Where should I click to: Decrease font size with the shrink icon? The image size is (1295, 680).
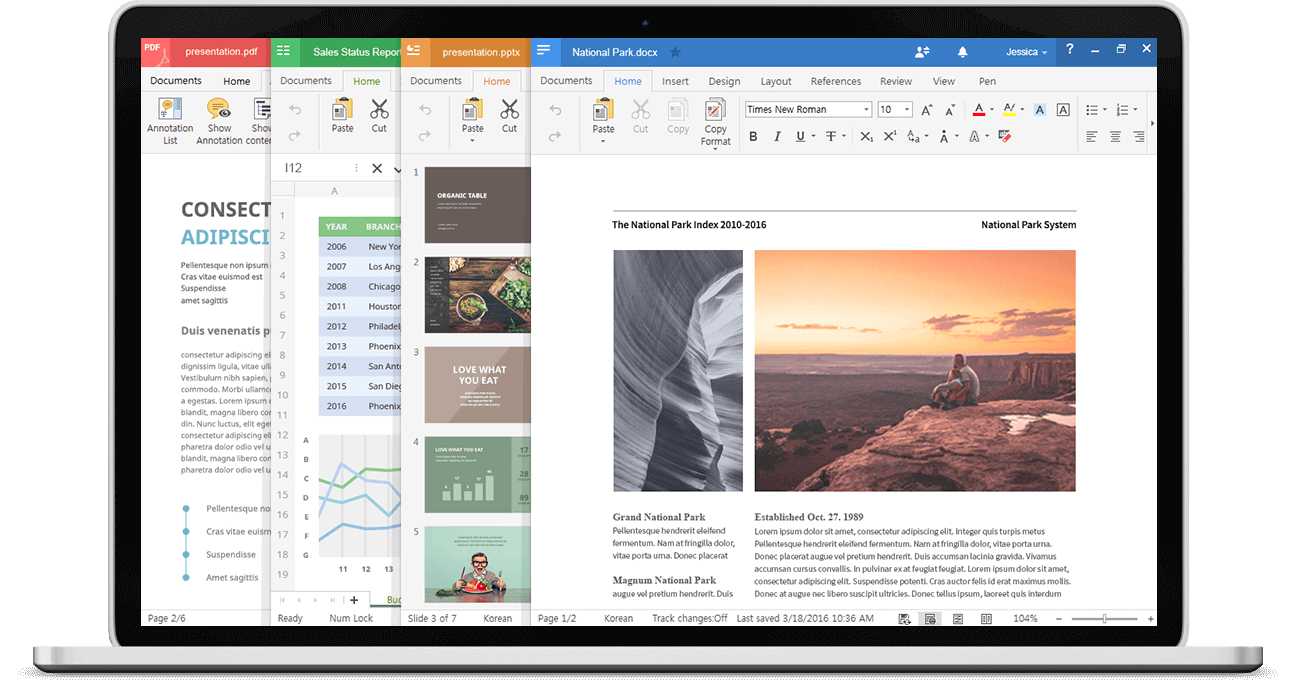949,110
